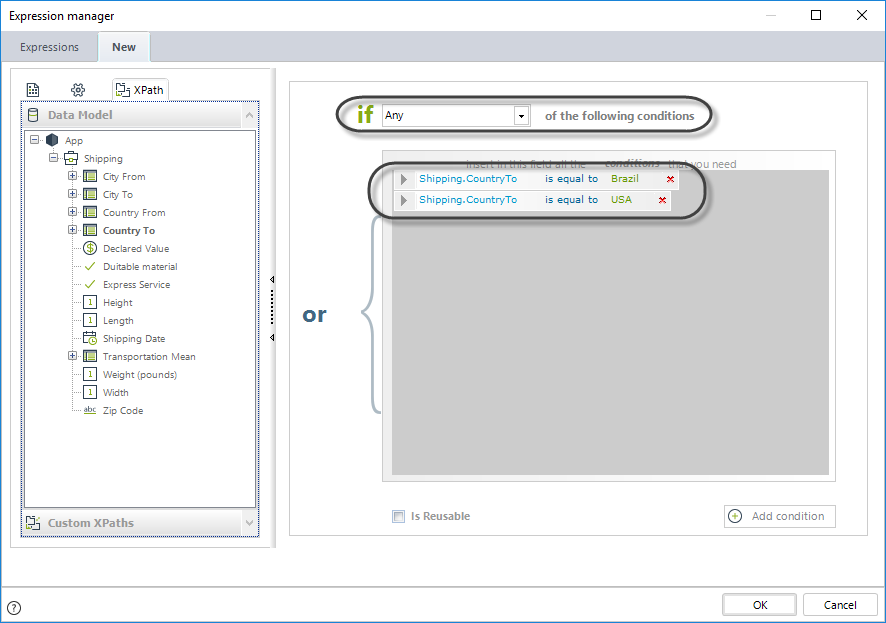
Task: Click the Width number icon
Action: coord(90,392)
